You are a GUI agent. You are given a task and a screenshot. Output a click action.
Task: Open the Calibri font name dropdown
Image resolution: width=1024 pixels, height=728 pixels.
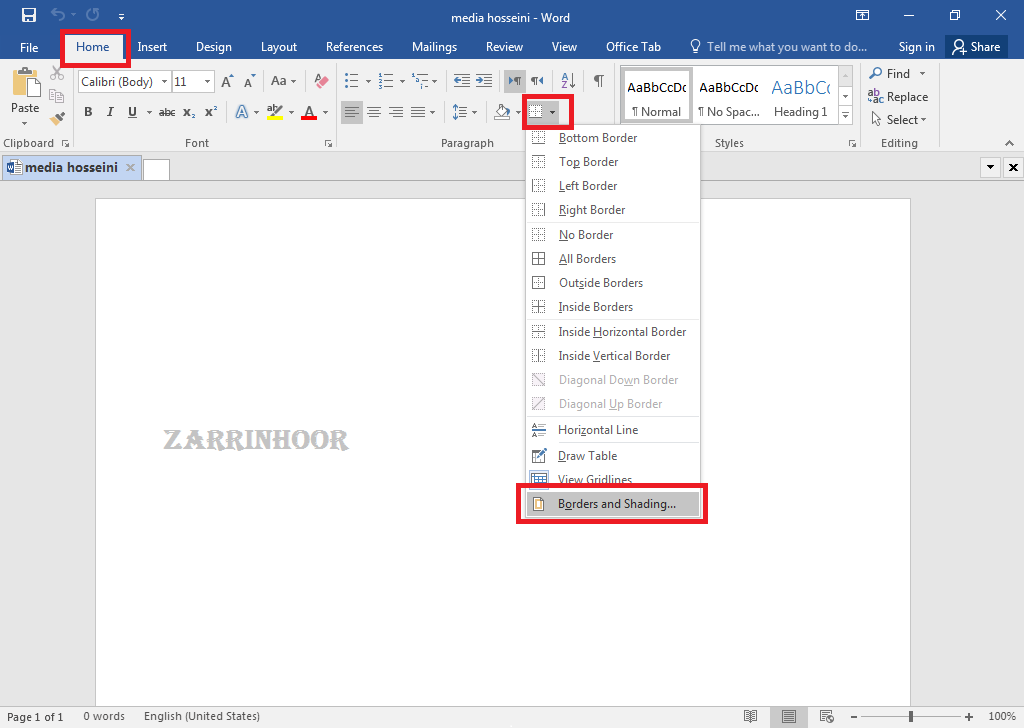(x=165, y=82)
